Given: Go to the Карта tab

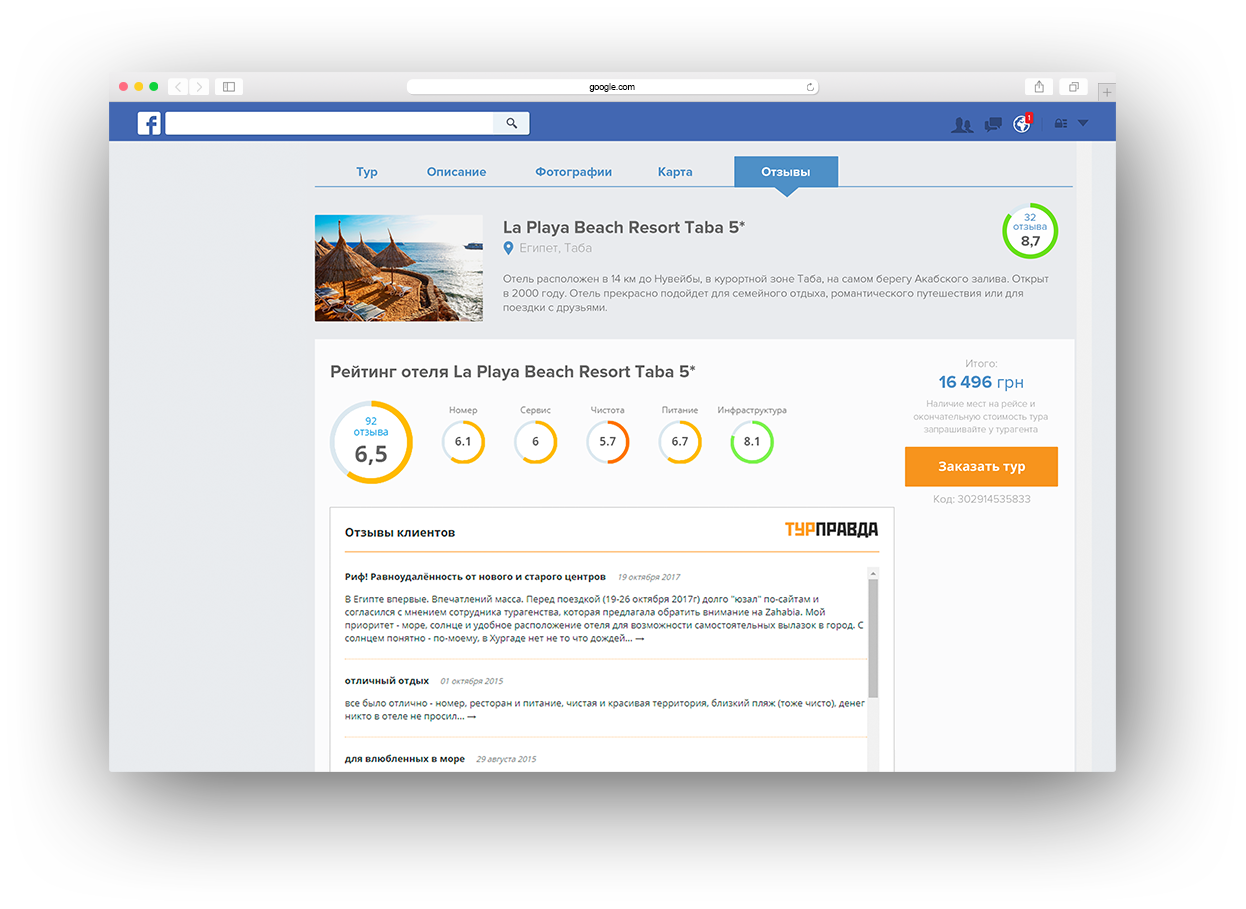Looking at the screenshot, I should [x=675, y=172].
